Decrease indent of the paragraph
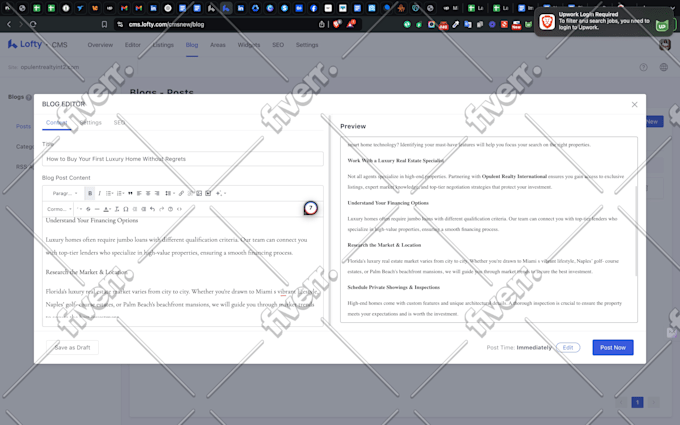Image resolution: width=680 pixels, height=425 pixels. [135, 209]
